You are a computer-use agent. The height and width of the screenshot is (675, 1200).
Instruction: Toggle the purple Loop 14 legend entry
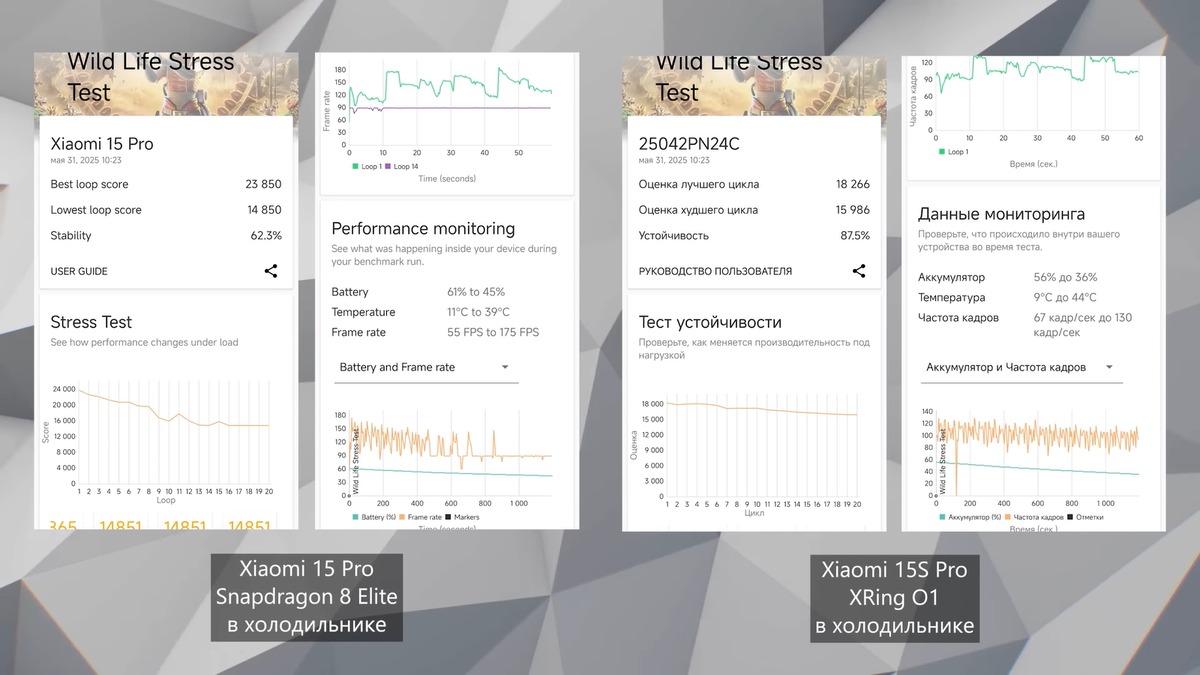404,166
